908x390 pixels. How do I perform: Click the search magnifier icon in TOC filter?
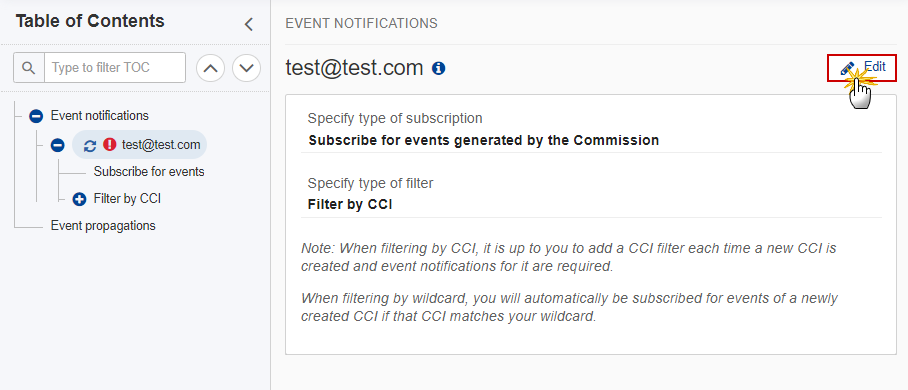click(x=28, y=68)
